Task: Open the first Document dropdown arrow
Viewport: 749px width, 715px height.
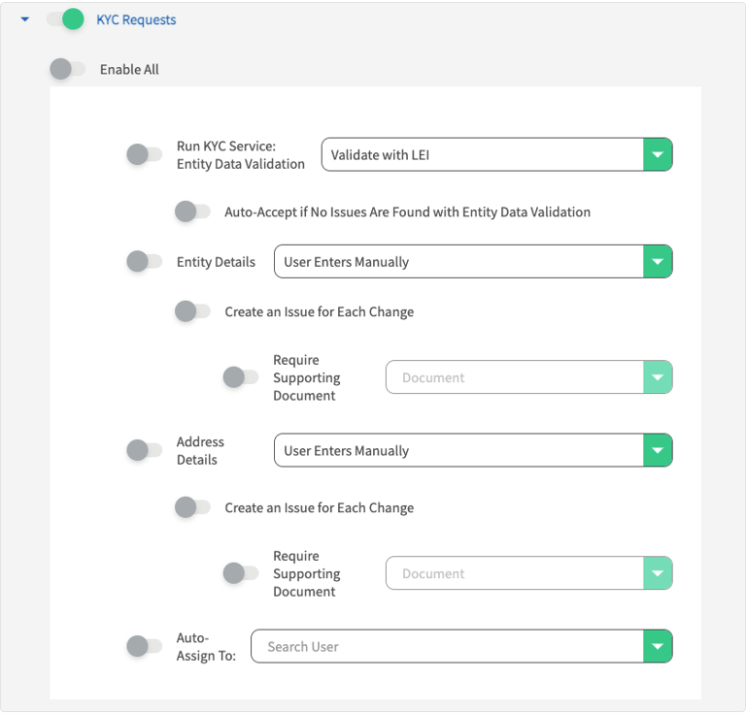Action: pyautogui.click(x=658, y=377)
